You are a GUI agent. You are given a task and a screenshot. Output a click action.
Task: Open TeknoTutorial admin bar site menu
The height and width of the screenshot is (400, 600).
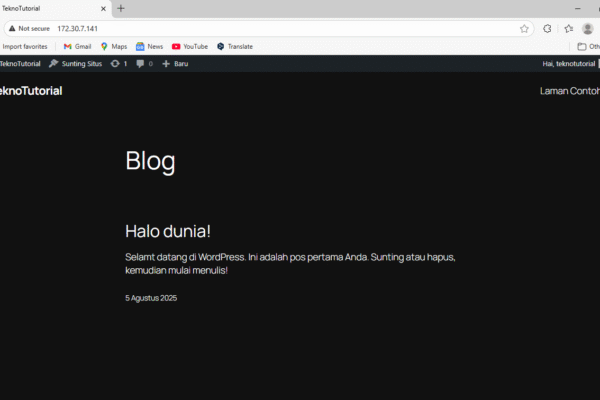[20, 64]
